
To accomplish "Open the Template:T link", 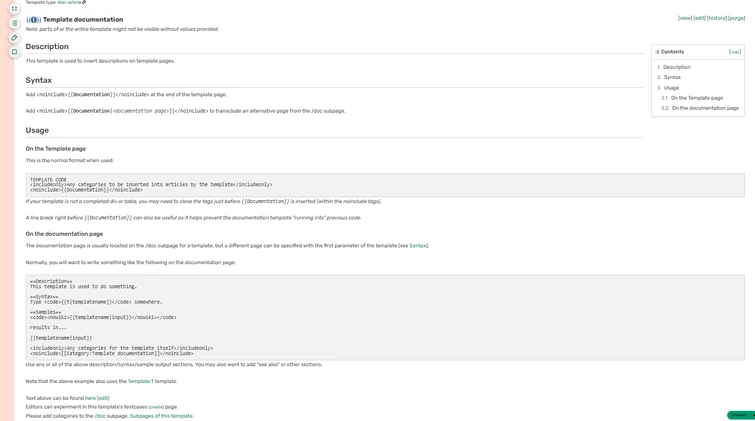I will [141, 382].
